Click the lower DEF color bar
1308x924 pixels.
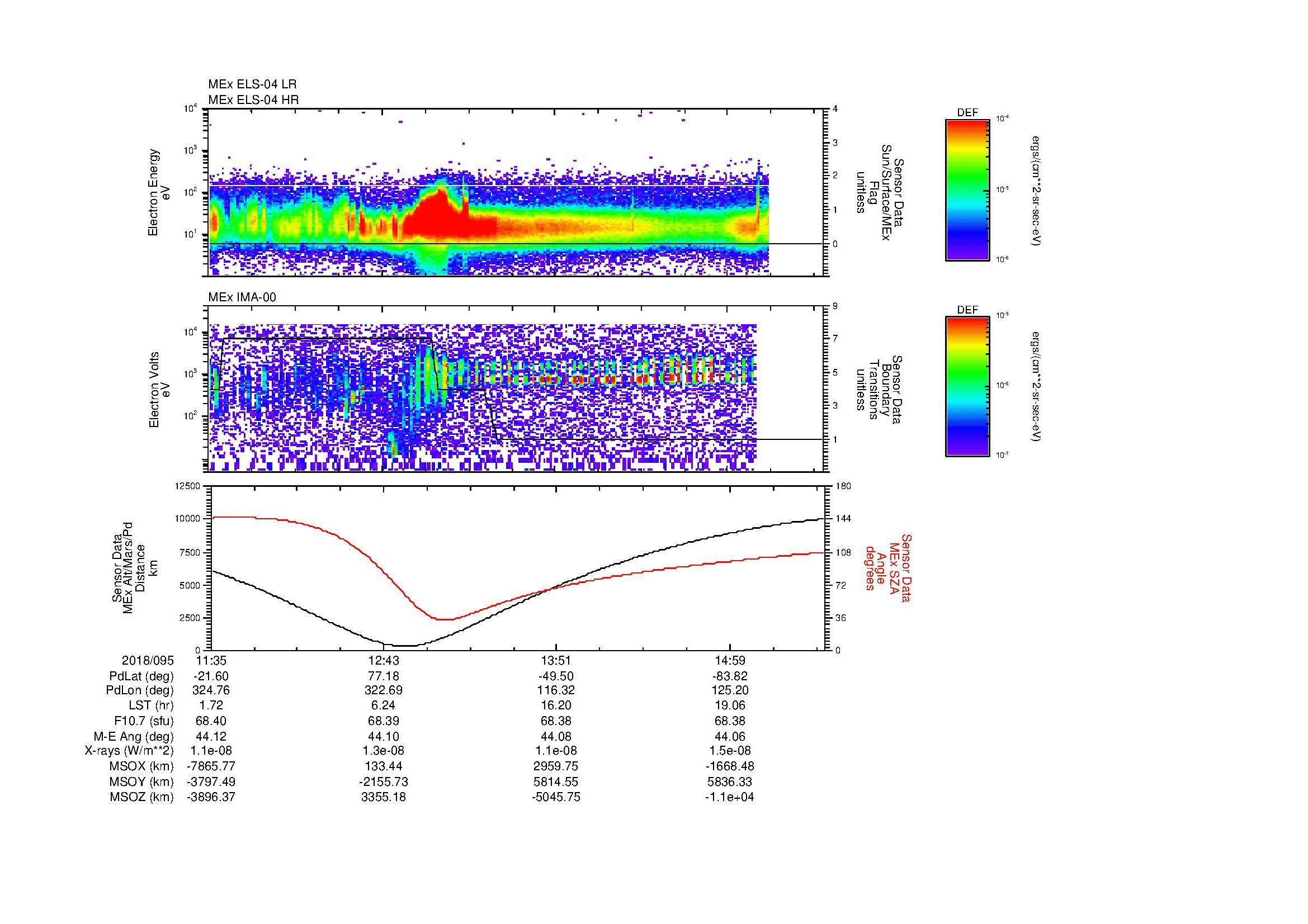click(x=967, y=387)
